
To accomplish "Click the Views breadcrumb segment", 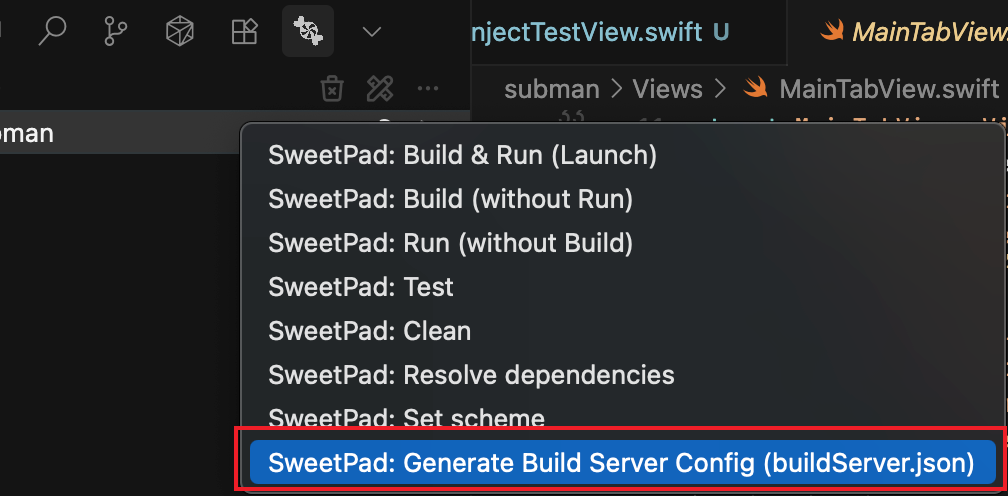I will pos(667,89).
